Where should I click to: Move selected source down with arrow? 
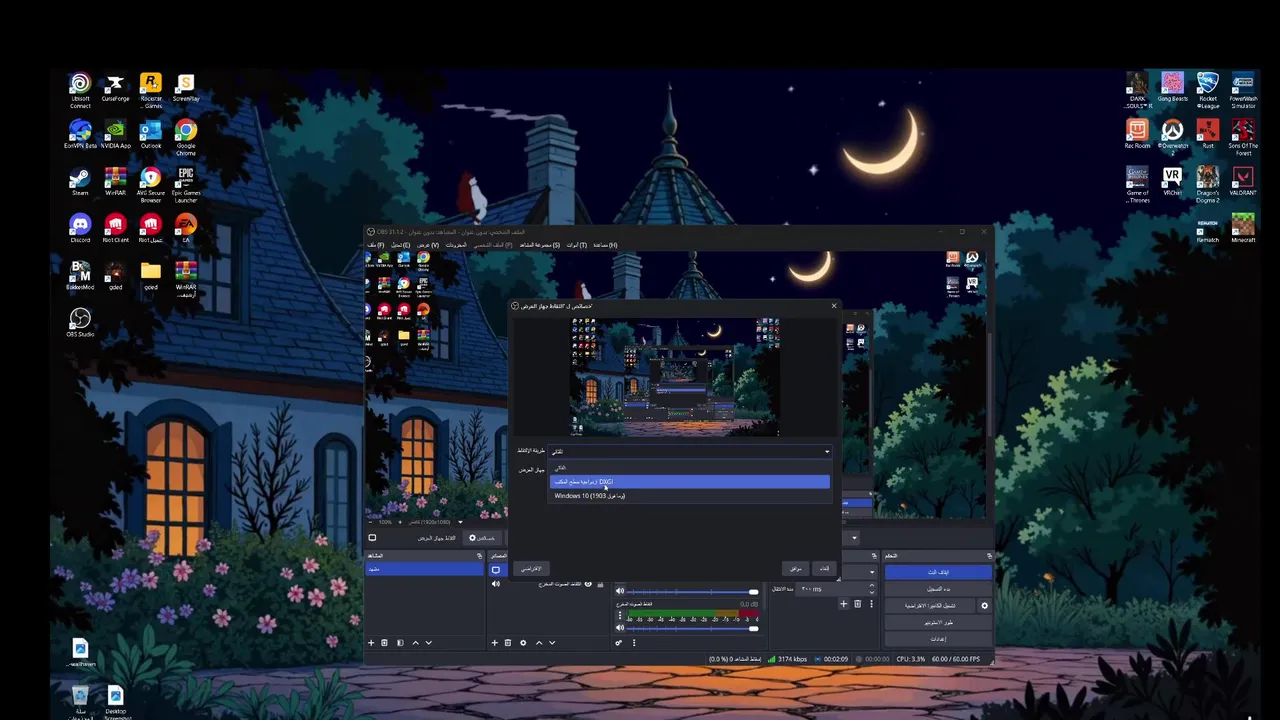coord(551,642)
